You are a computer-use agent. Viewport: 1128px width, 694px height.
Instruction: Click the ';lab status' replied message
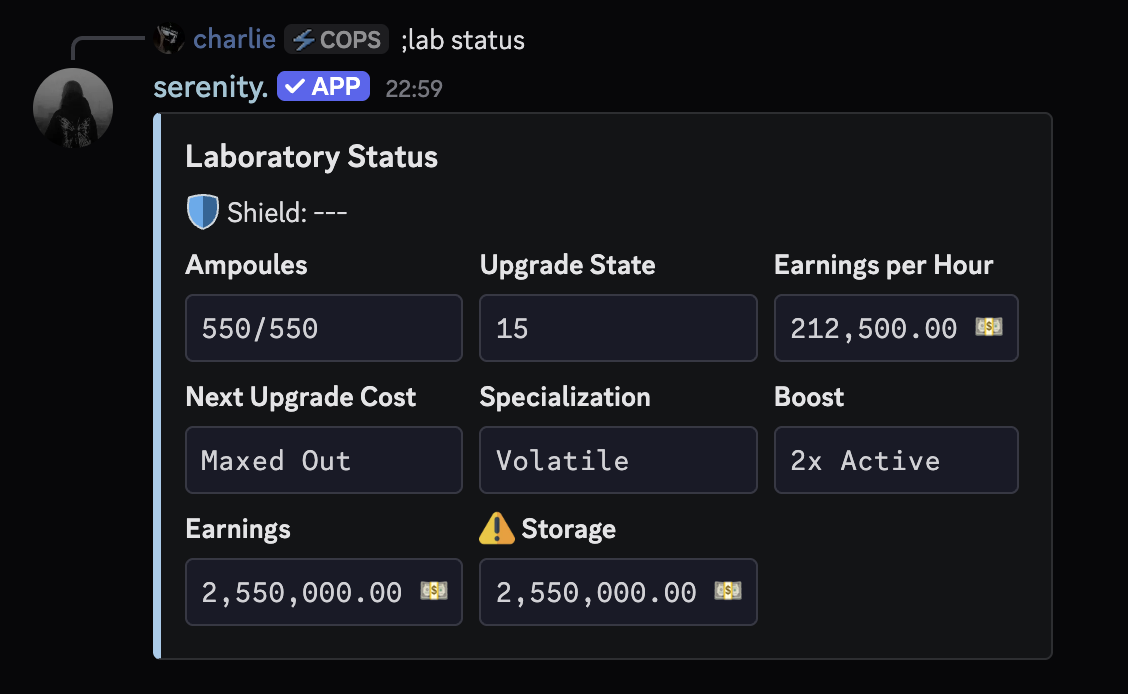(463, 40)
